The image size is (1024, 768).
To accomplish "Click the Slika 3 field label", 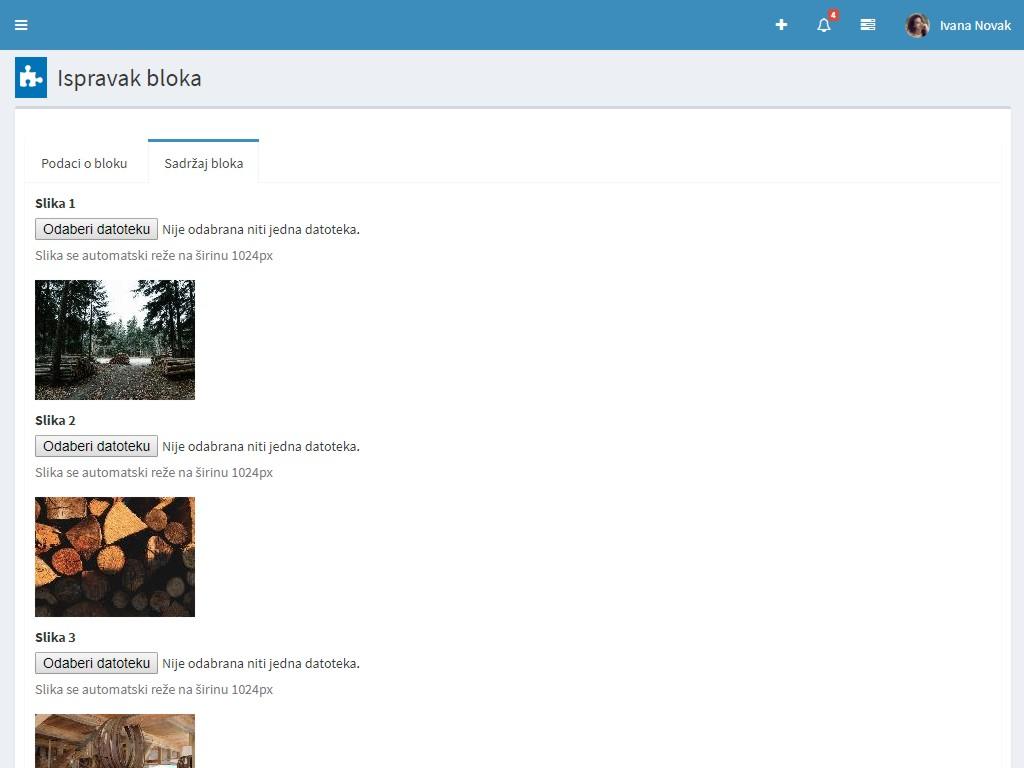I will [x=55, y=637].
